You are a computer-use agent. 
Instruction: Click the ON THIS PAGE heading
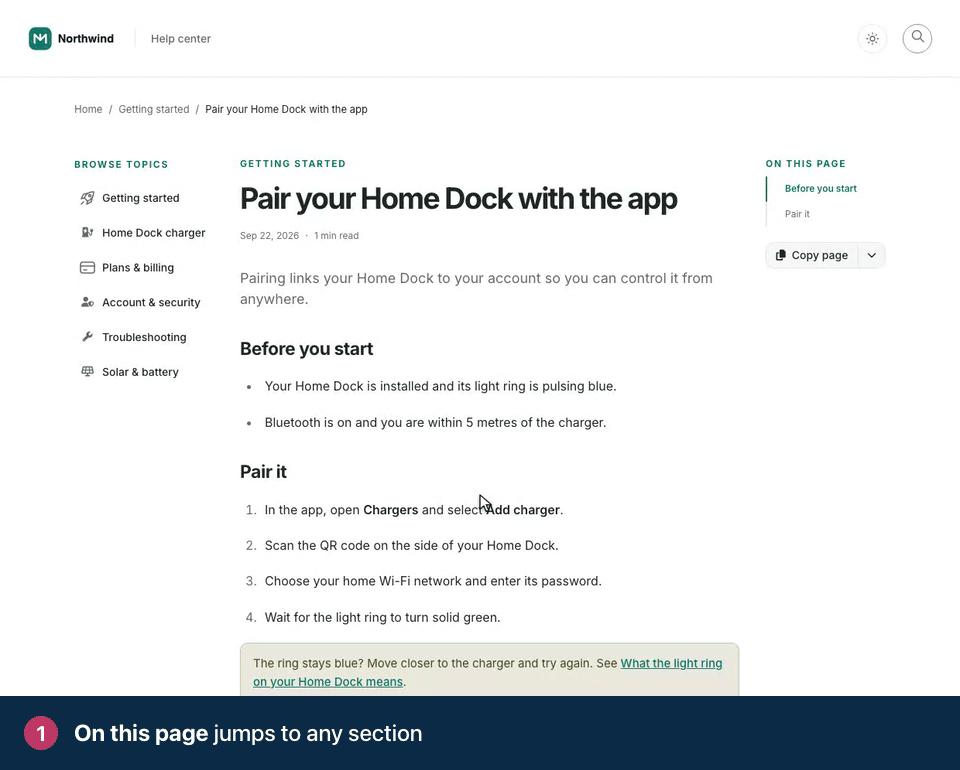805,163
